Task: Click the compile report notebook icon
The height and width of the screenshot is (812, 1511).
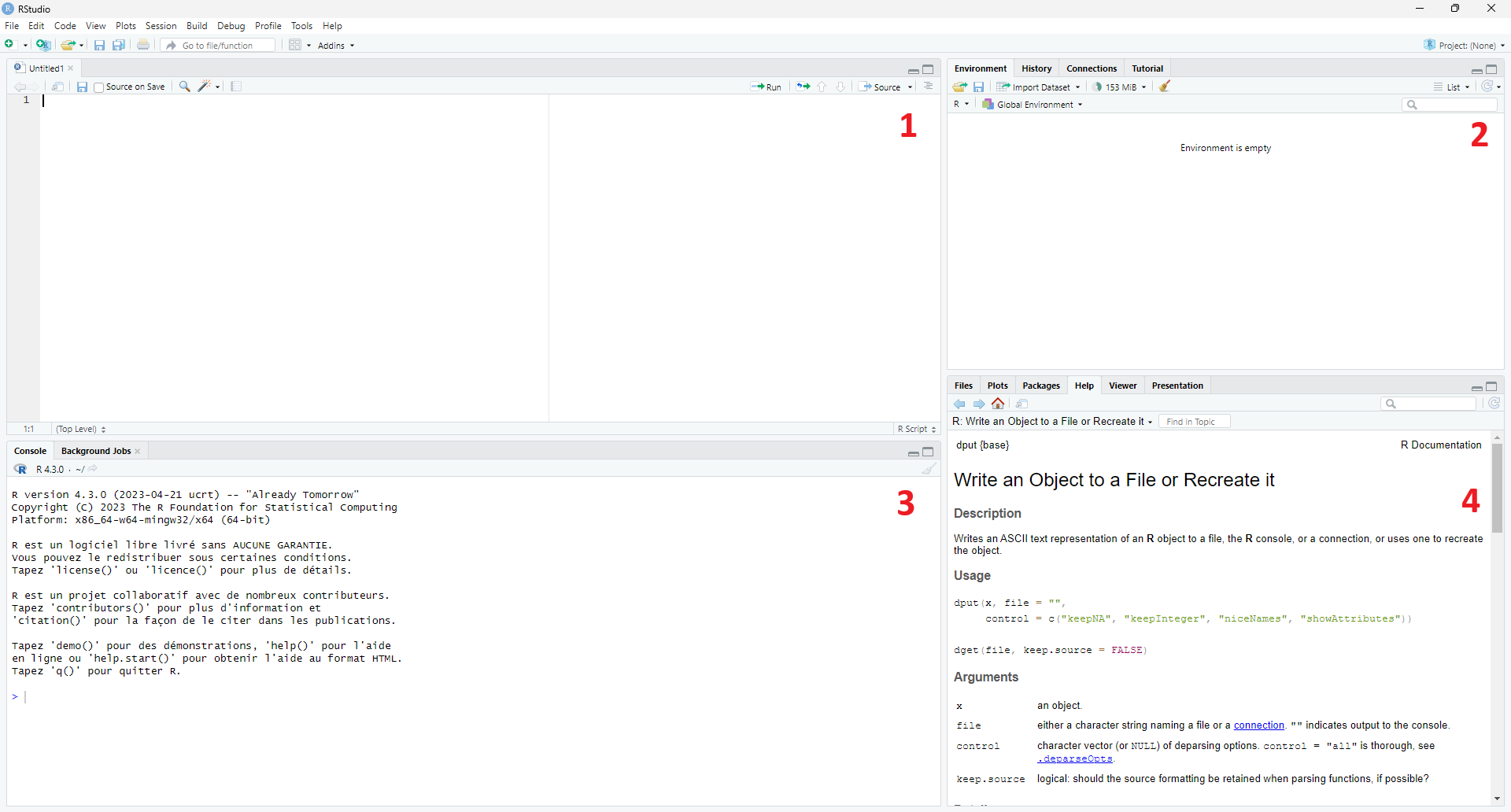Action: coord(236,87)
